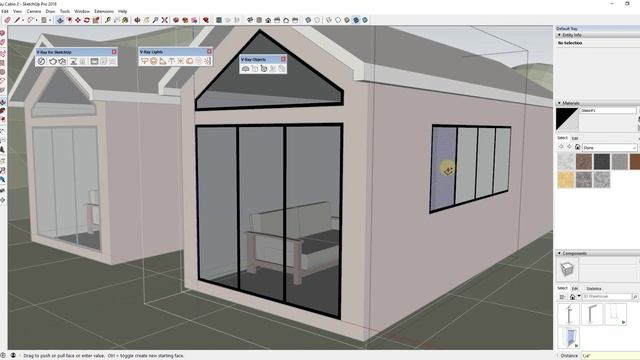640x360 pixels.
Task: Add V-Ray infinite plane object
Action: [245, 69]
